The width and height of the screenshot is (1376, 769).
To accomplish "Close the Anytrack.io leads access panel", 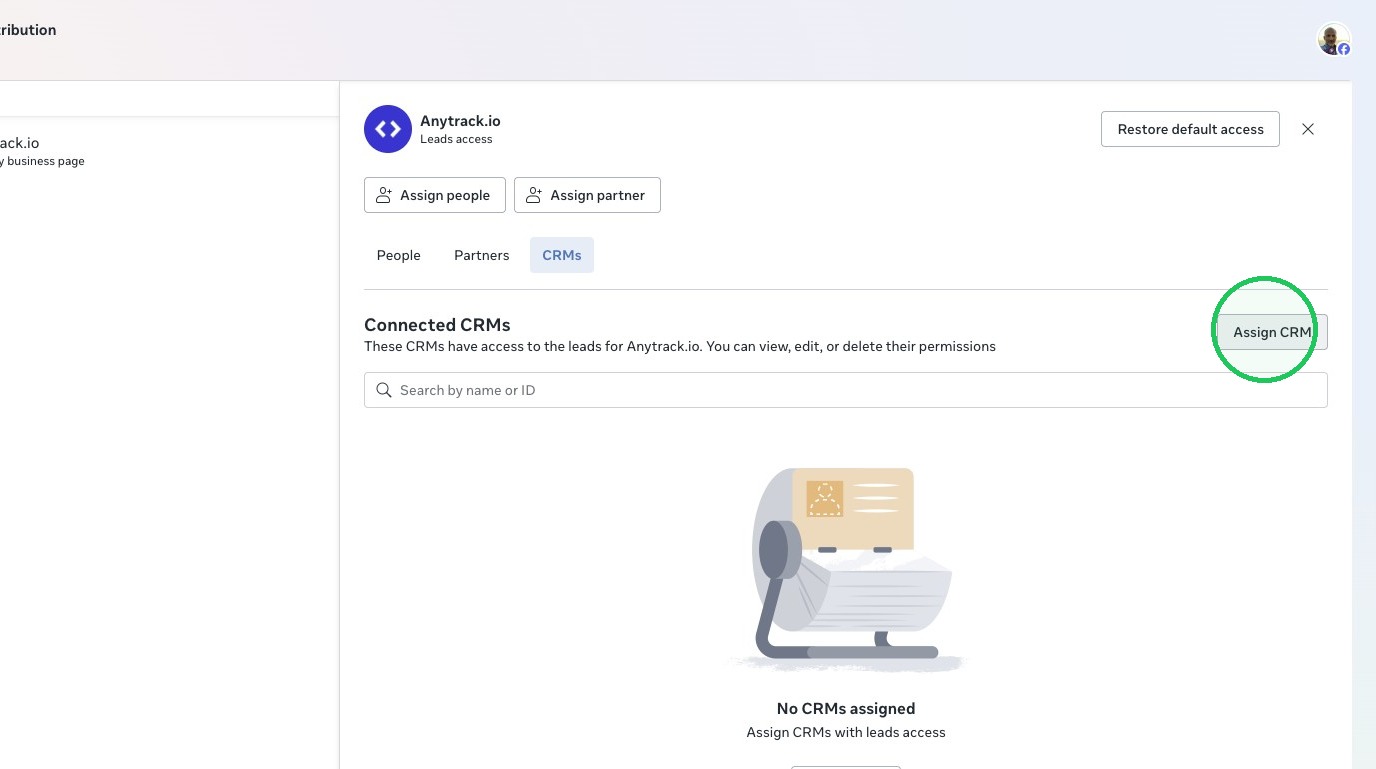I will pos(1308,129).
